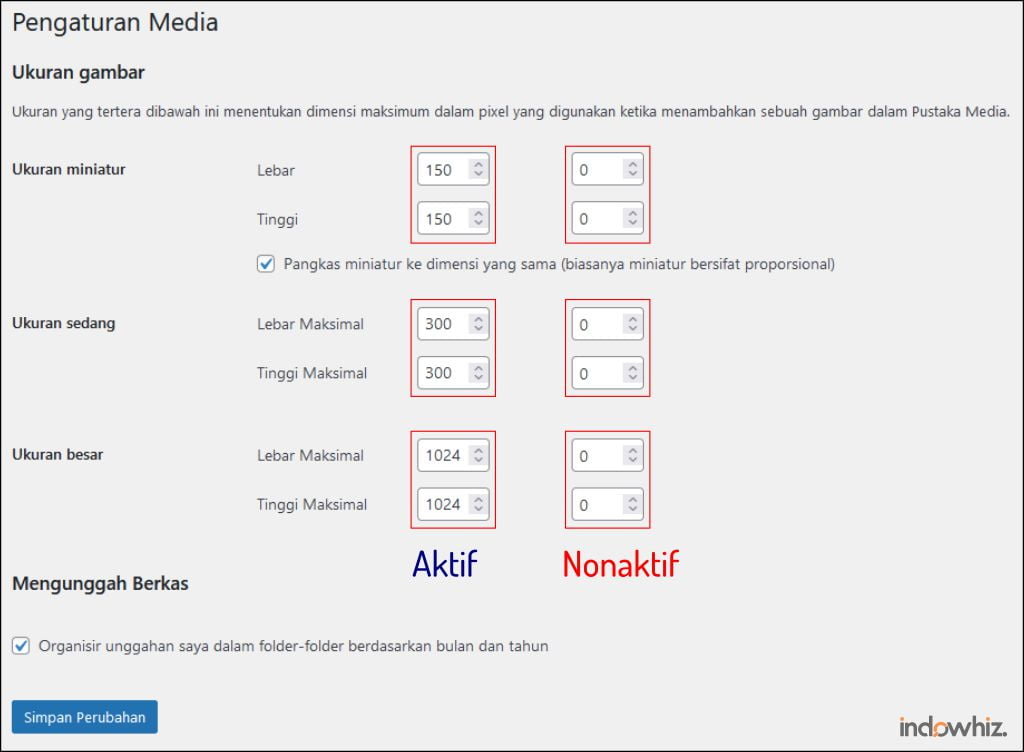This screenshot has height=752, width=1024.
Task: Uncheck 'Organisir unggahan saya dalam folder-folder' checkbox
Action: [x=21, y=646]
